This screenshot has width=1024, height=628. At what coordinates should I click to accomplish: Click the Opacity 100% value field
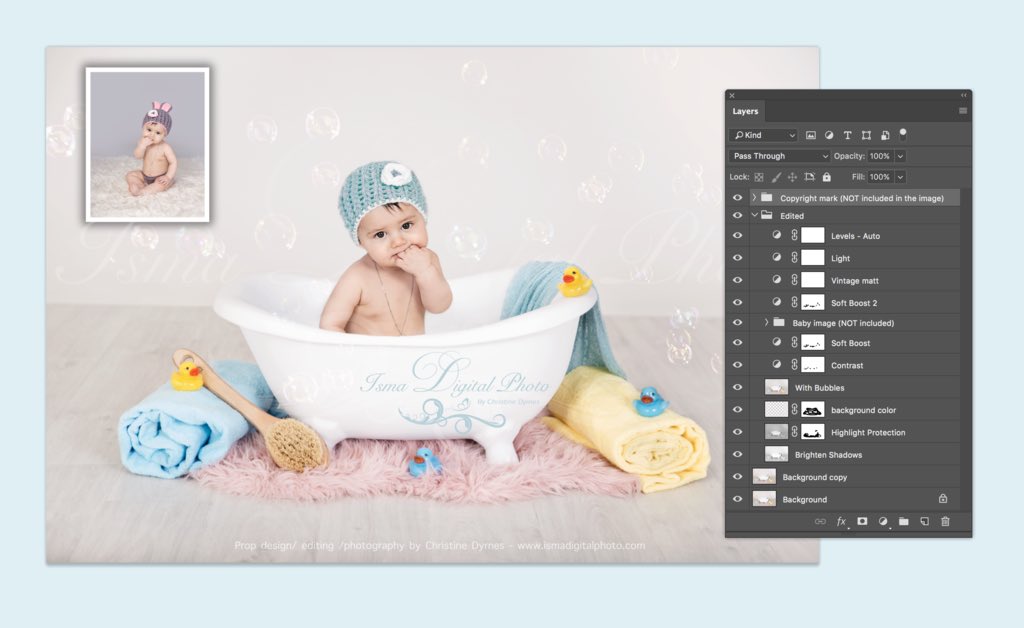coord(880,156)
